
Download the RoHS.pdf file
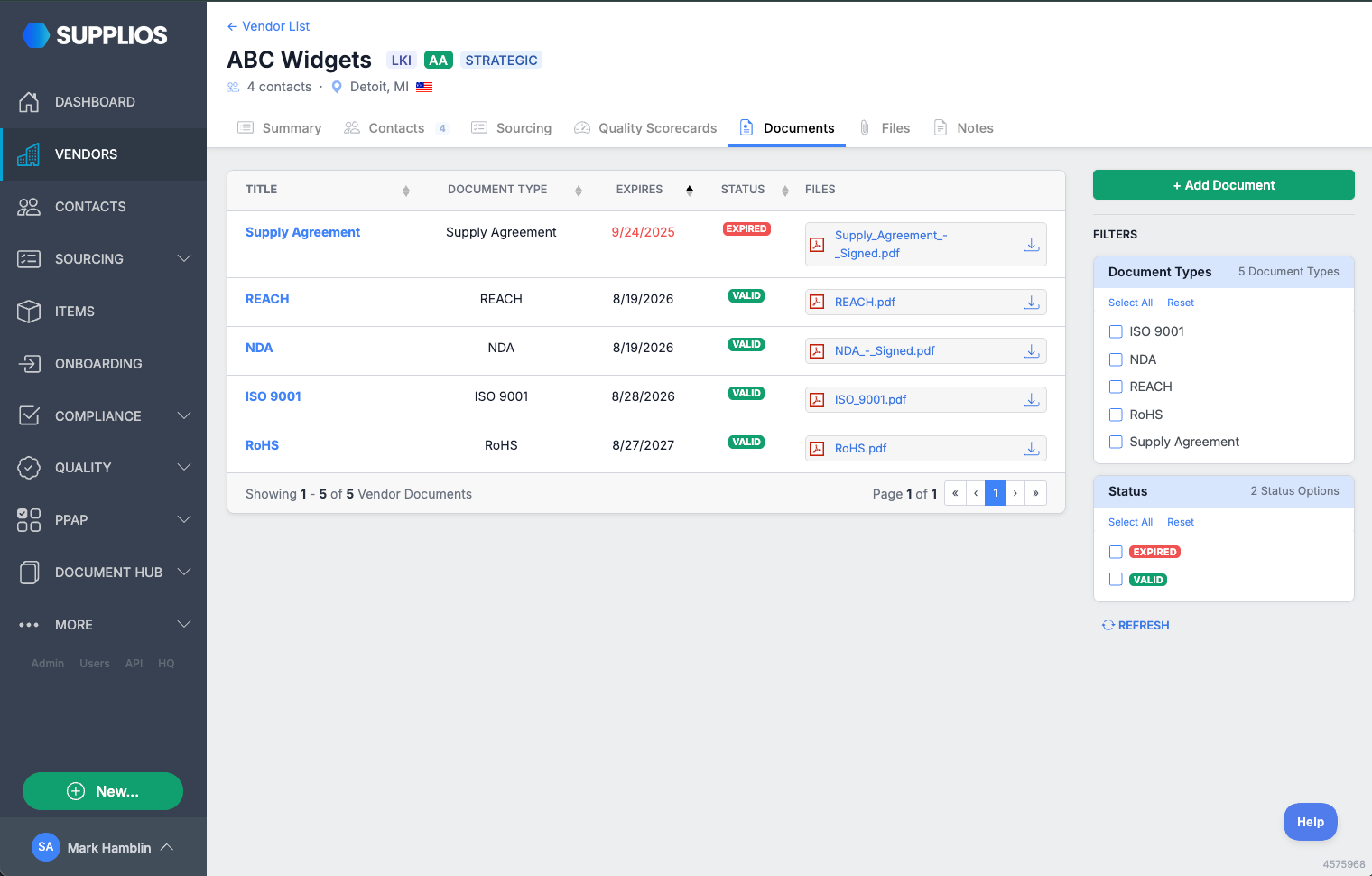(1031, 449)
